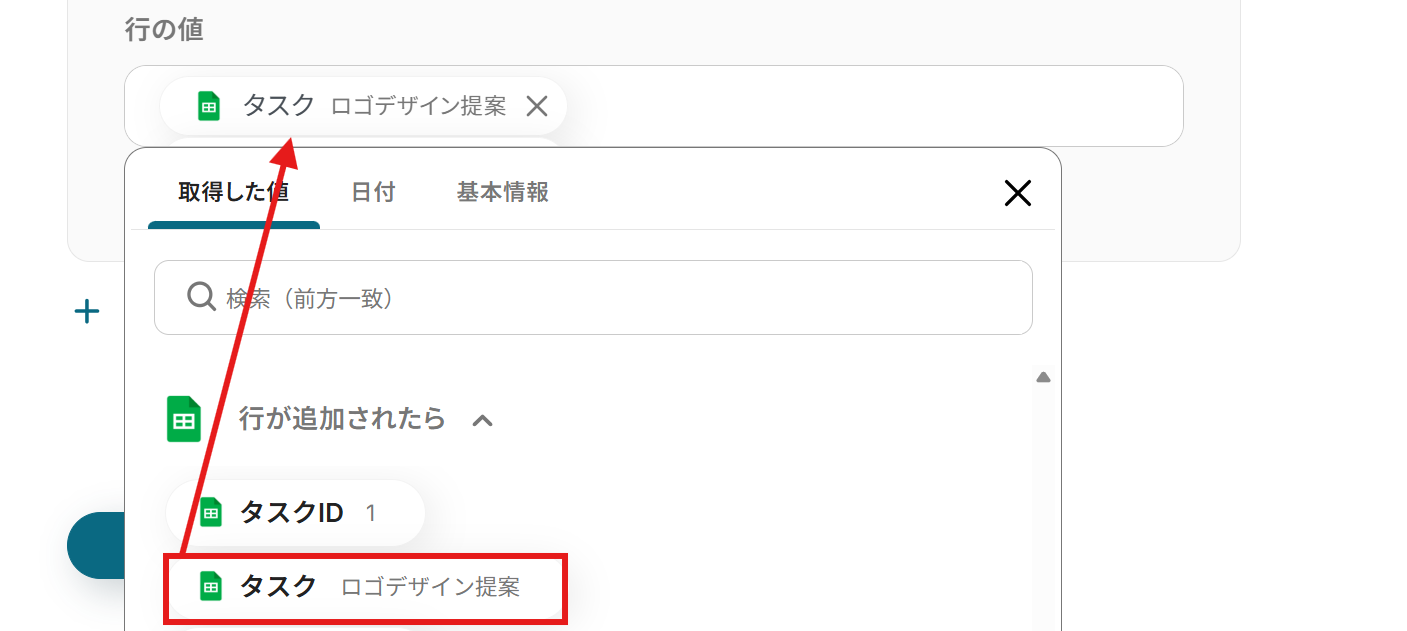Click the plus icon on the left
Image resolution: width=1407 pixels, height=631 pixels.
(x=88, y=312)
